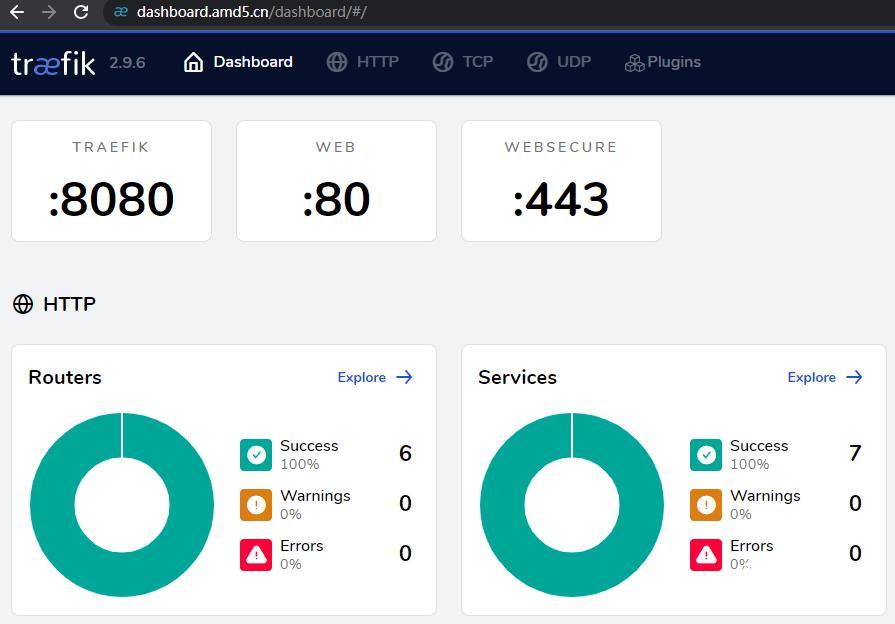Click the TCP protocol icon in navbar
The height and width of the screenshot is (624, 895).
(x=442, y=61)
